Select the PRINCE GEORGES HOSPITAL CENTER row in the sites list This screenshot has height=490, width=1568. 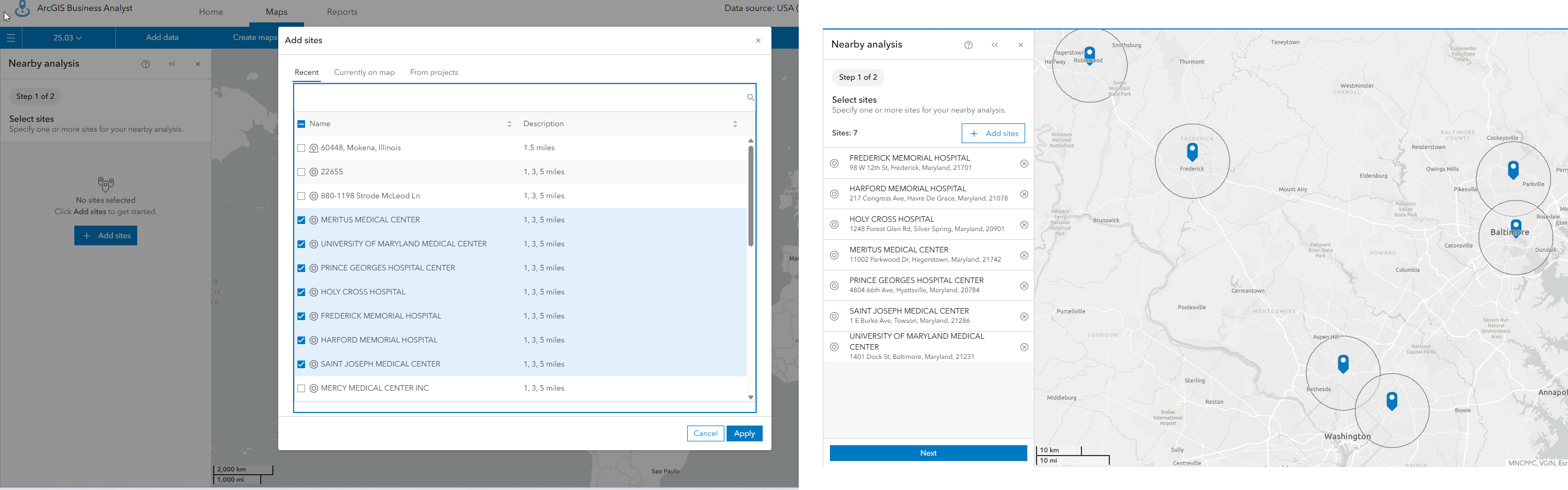[928, 286]
